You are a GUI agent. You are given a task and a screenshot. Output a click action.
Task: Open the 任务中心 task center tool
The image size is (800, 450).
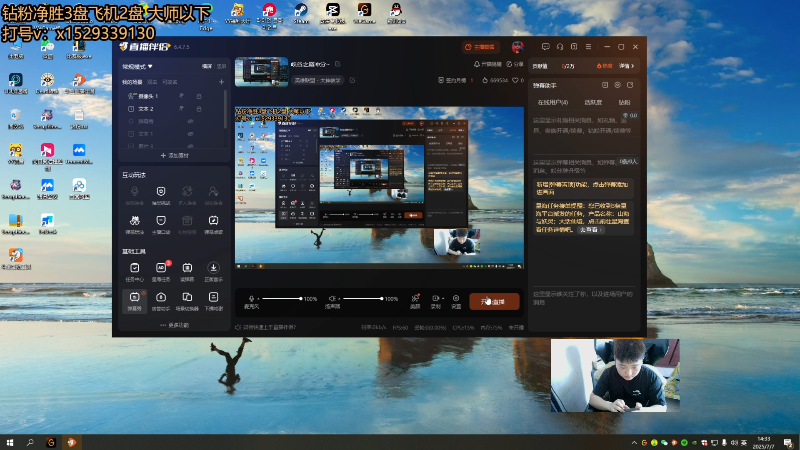(x=135, y=271)
